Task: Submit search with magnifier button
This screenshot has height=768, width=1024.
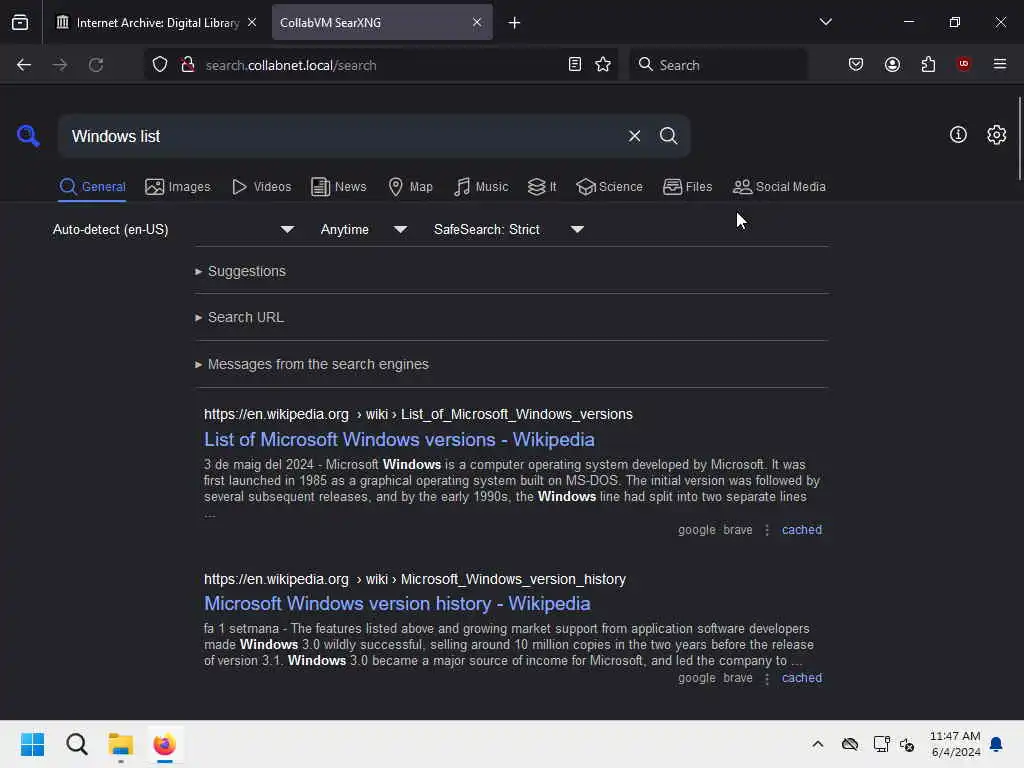Action: tap(668, 136)
